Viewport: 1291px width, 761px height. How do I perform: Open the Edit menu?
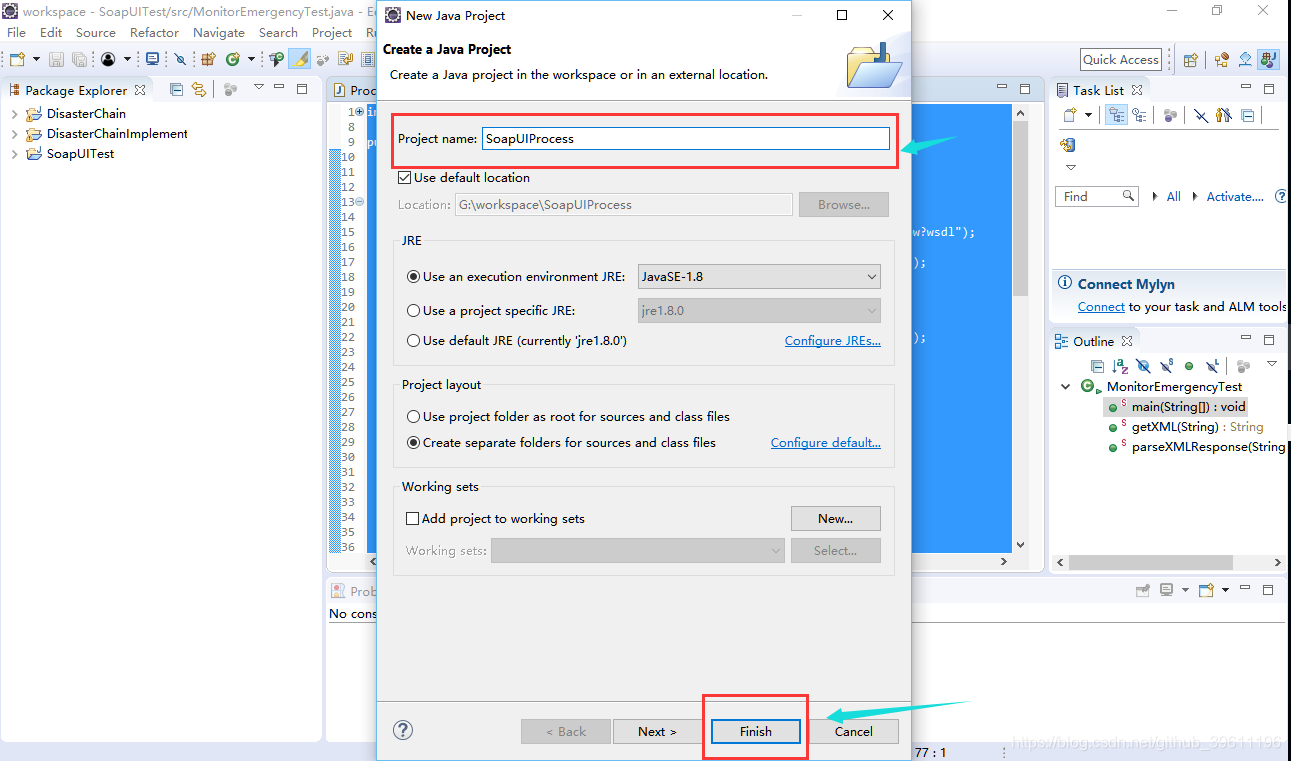click(x=51, y=32)
